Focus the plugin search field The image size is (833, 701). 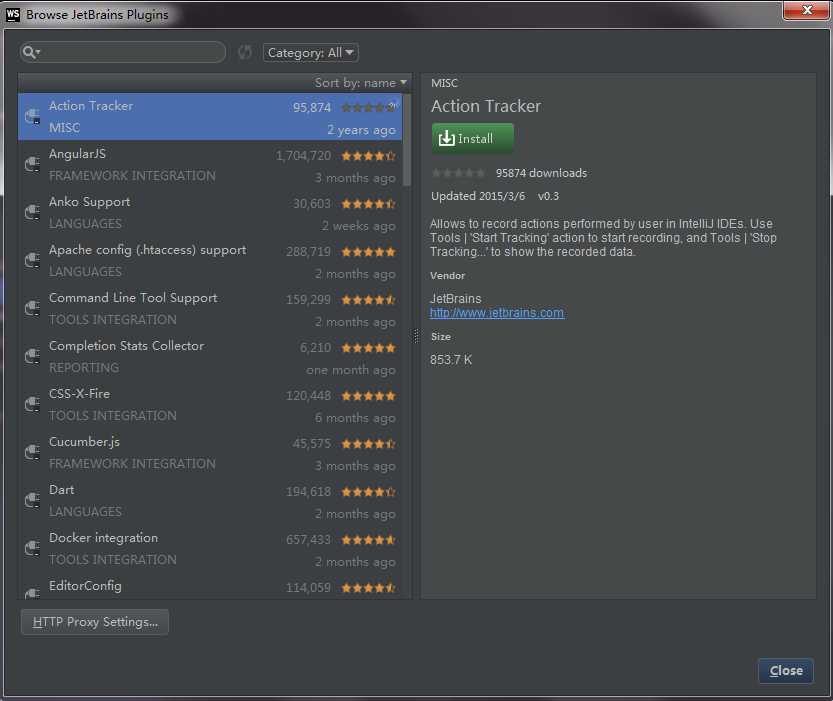point(123,52)
